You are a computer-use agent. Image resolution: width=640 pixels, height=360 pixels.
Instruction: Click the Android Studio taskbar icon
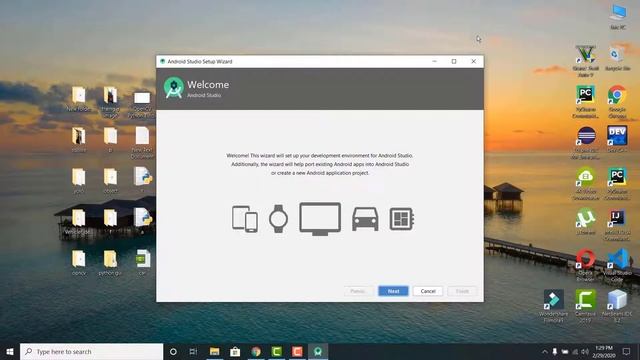pyautogui.click(x=318, y=351)
